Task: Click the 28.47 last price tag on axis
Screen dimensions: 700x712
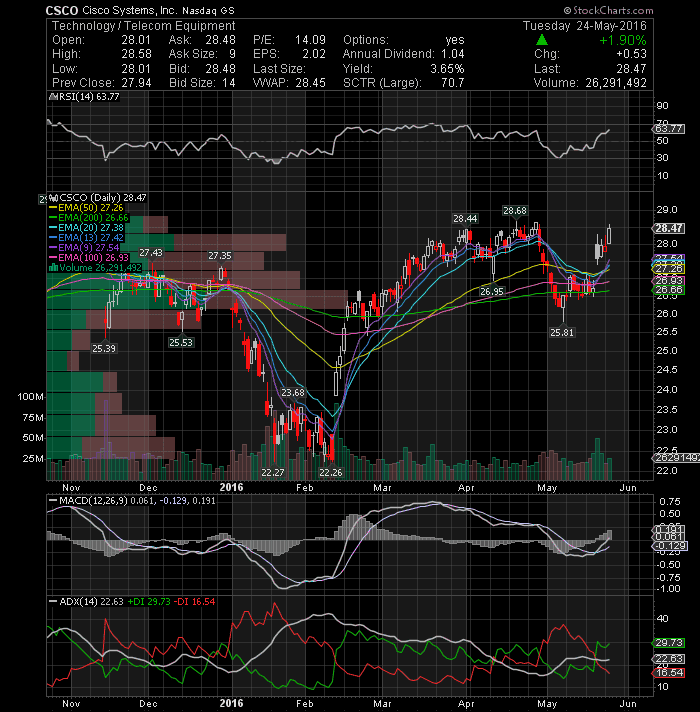Action: 669,228
